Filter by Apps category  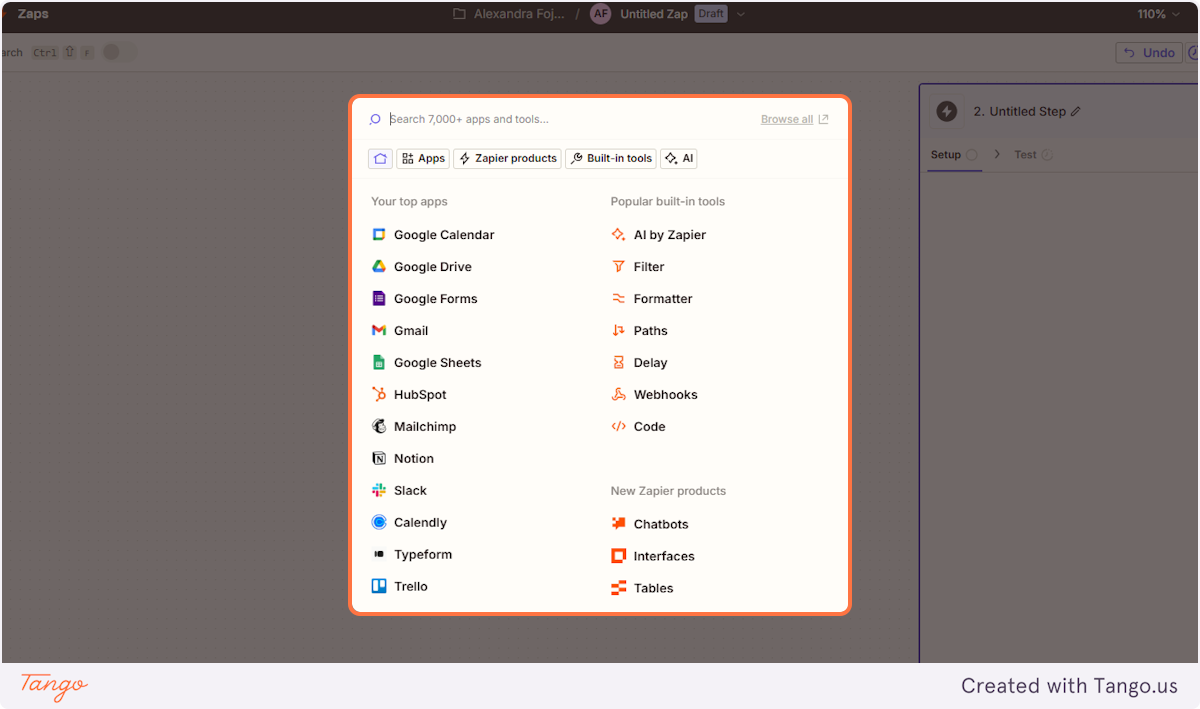click(423, 158)
